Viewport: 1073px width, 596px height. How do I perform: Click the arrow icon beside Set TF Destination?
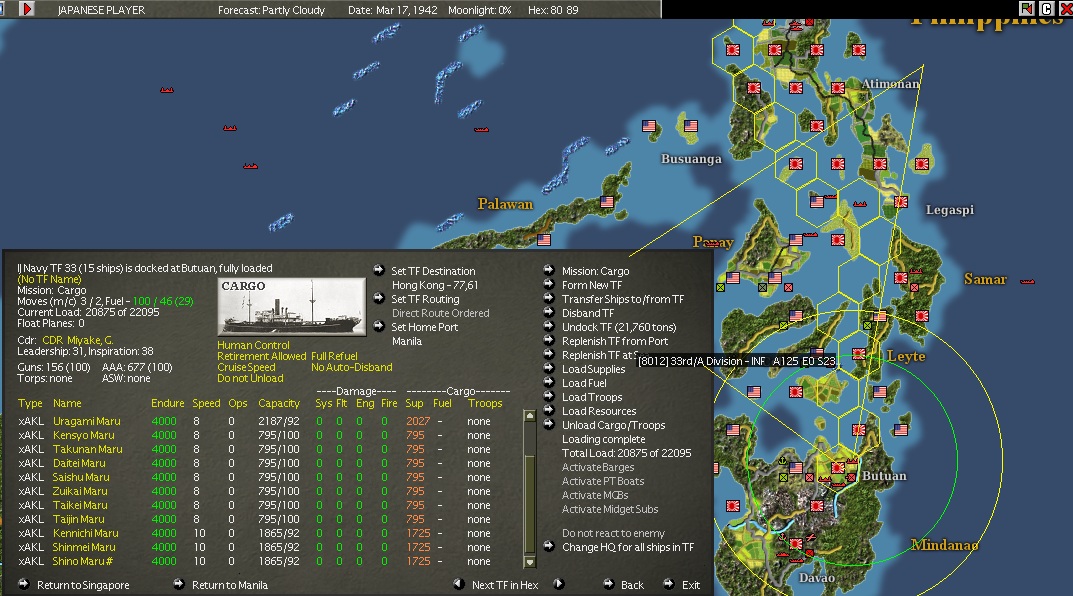[379, 270]
